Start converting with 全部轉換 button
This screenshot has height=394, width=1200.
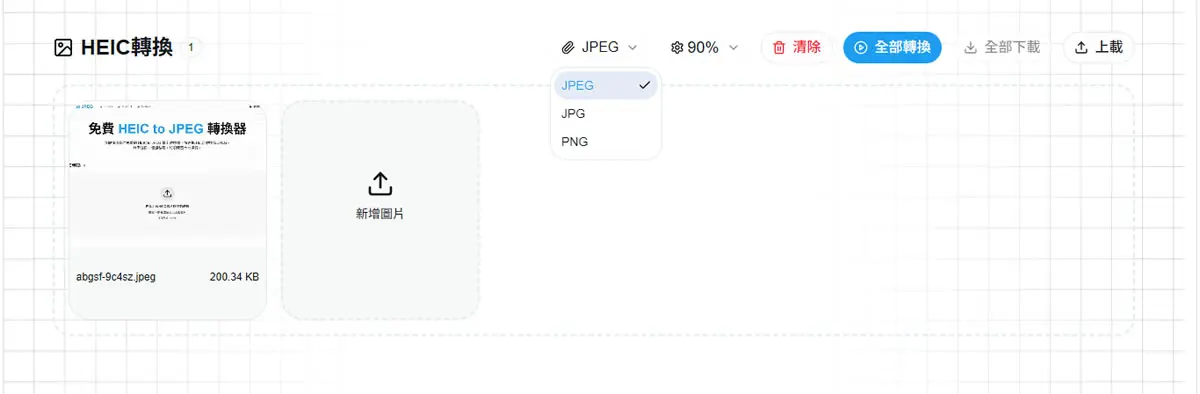892,47
